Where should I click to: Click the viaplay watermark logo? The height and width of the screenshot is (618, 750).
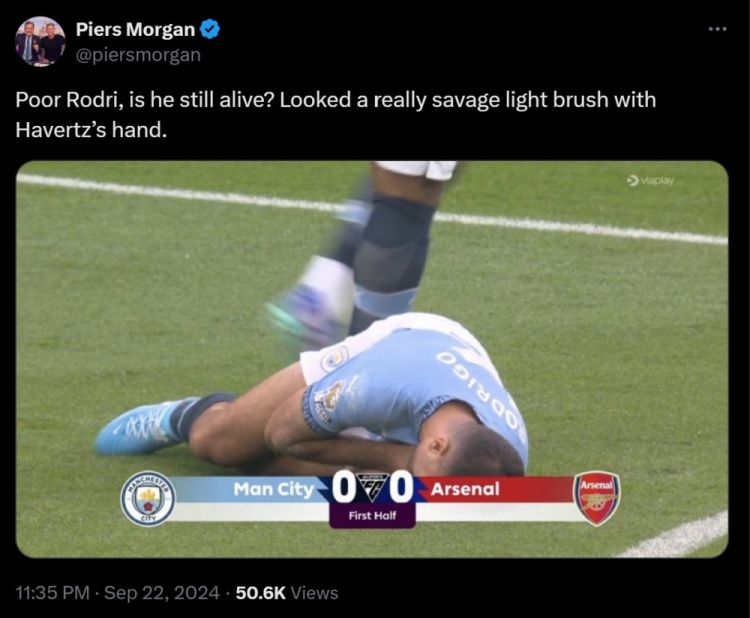[651, 181]
